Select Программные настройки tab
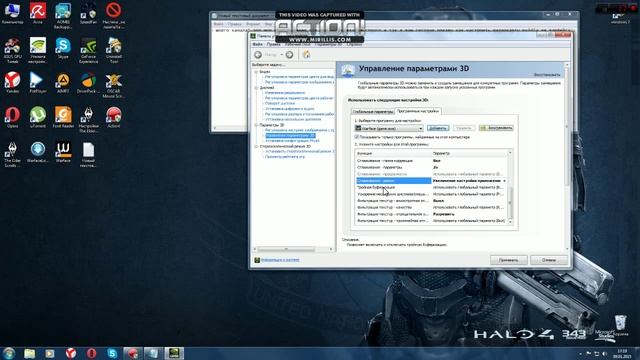640x360 pixels. click(x=418, y=111)
